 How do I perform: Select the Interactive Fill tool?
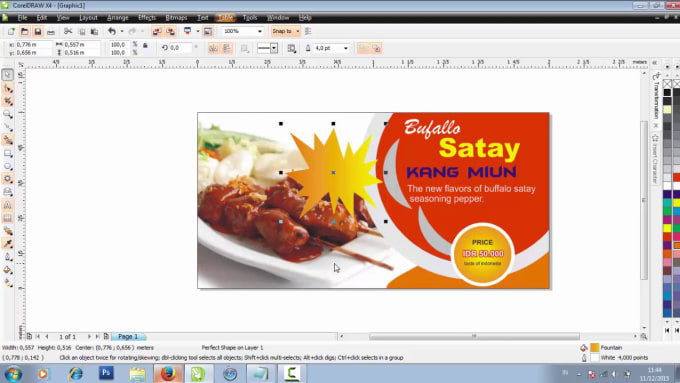(x=7, y=283)
